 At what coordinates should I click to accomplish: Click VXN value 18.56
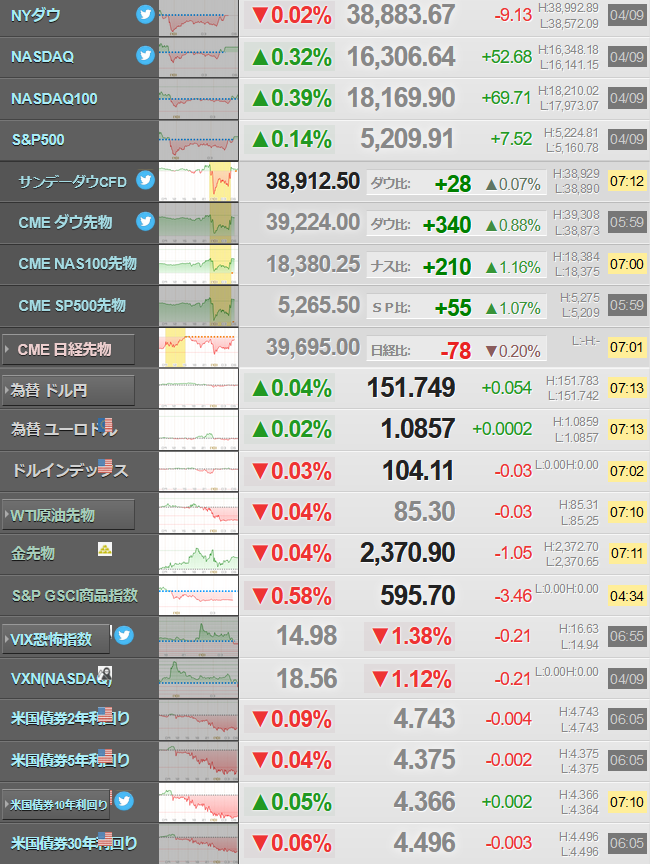point(306,679)
